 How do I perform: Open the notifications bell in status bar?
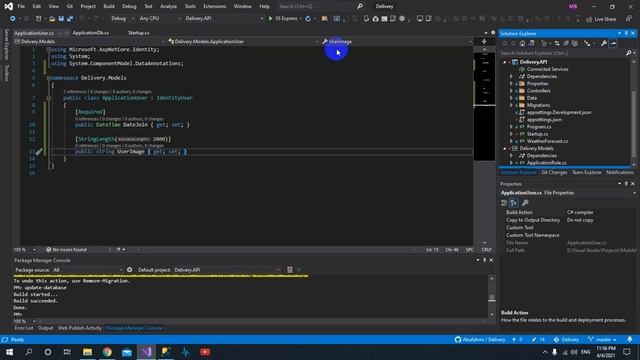pos(630,340)
